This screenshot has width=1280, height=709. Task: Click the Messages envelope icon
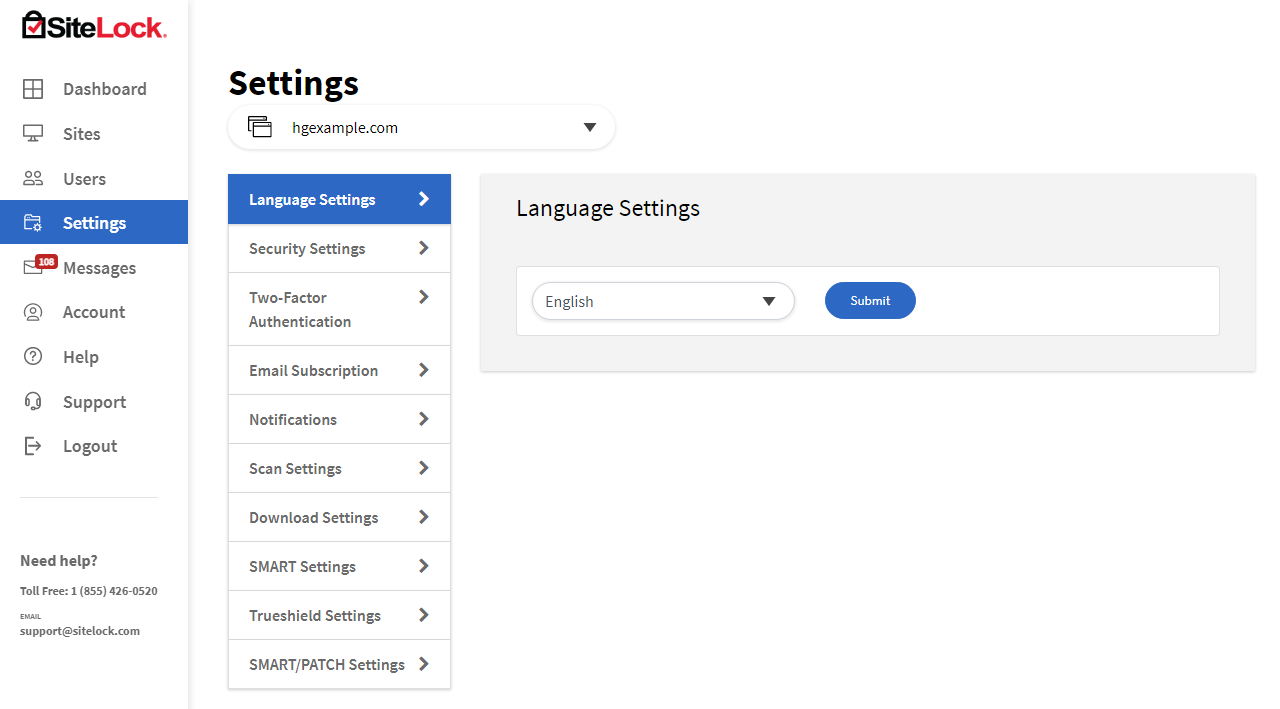pyautogui.click(x=33, y=268)
